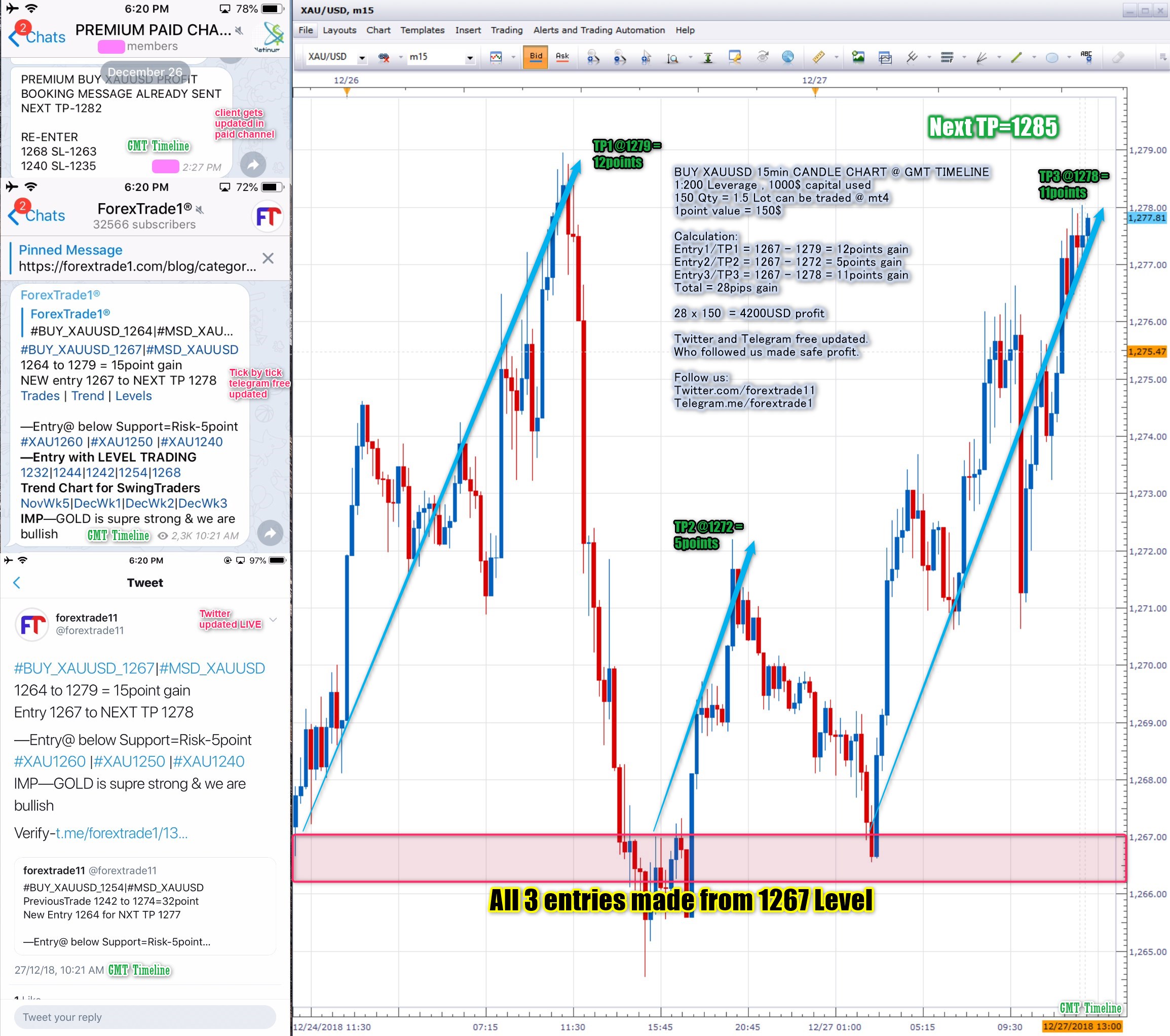Open the Levels link in channel message
The width and height of the screenshot is (1170, 1036).
tap(133, 396)
